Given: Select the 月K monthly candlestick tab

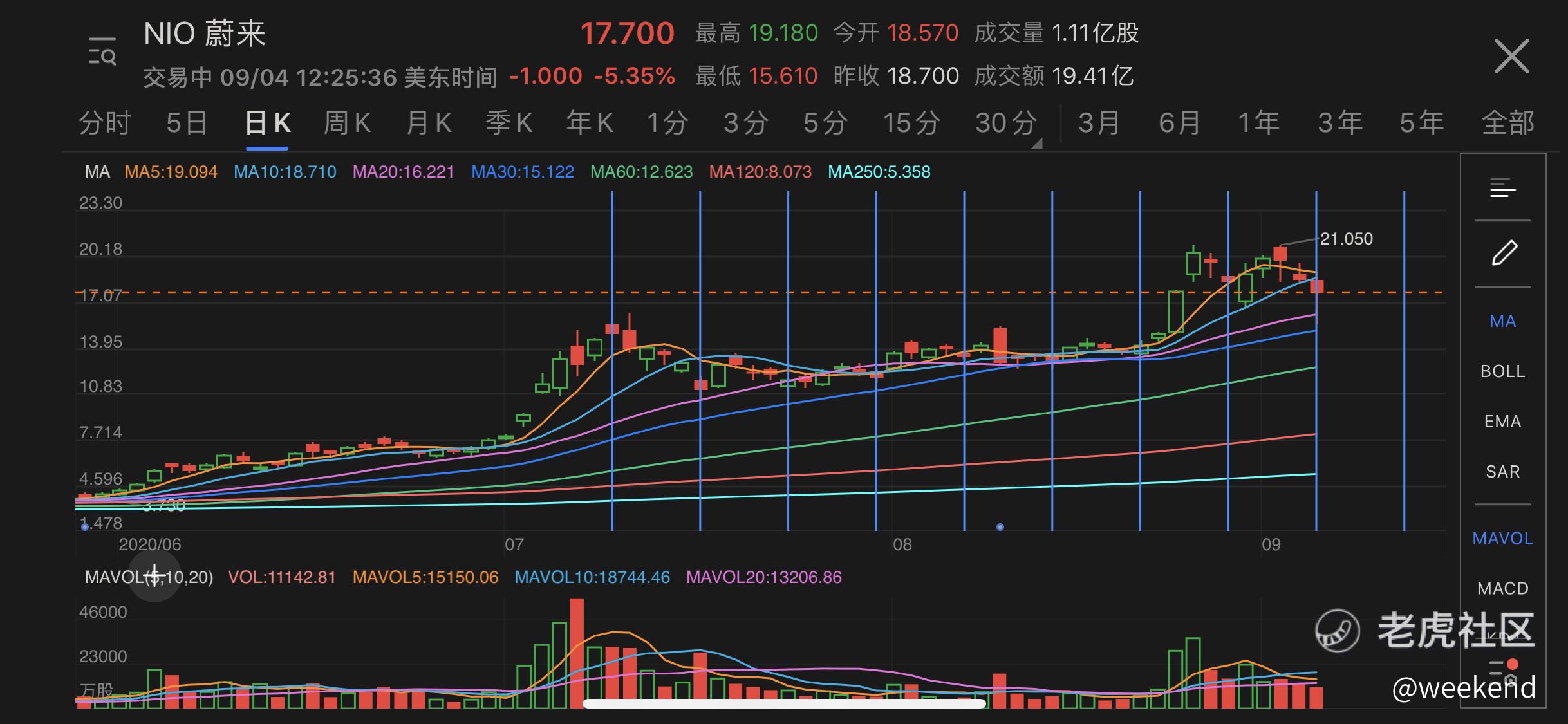Looking at the screenshot, I should point(429,122).
